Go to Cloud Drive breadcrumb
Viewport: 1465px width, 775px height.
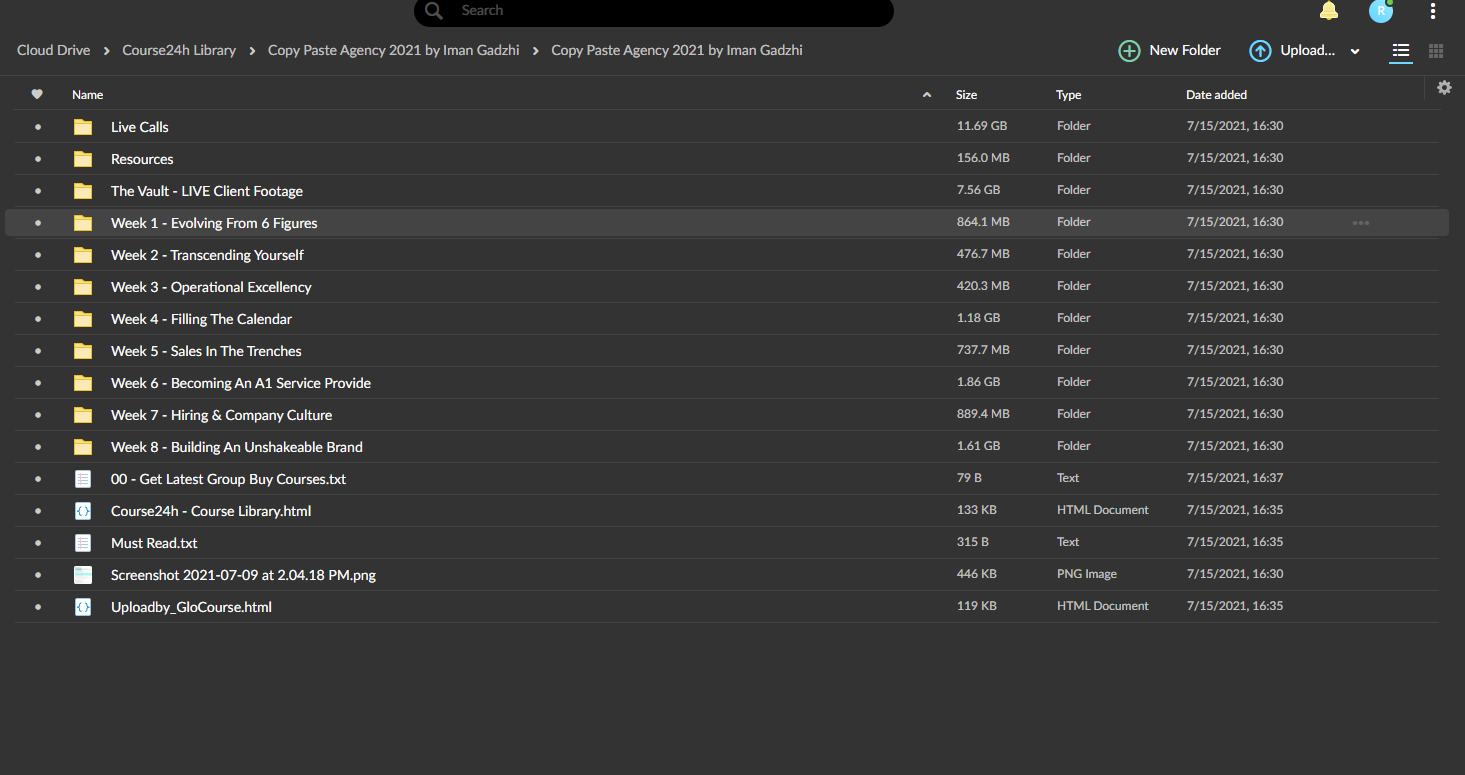click(53, 50)
